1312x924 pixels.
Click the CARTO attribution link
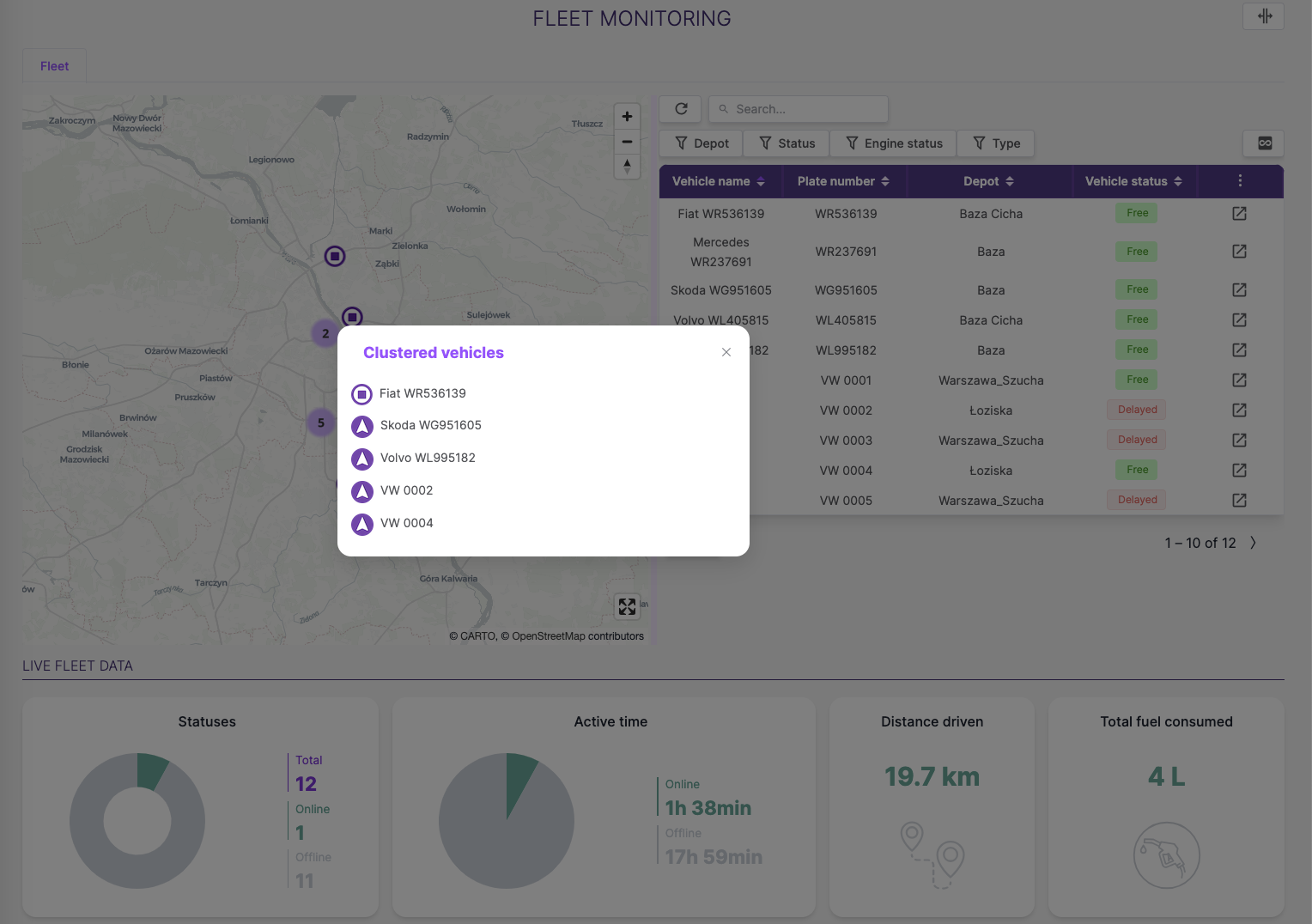(478, 636)
